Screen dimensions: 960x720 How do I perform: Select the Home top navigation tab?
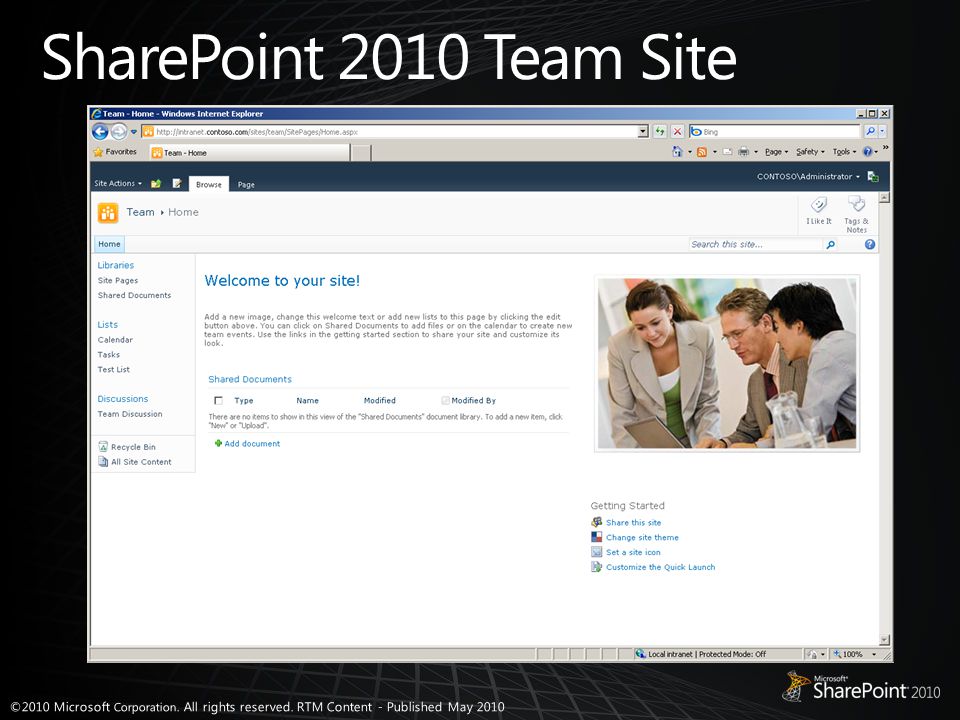click(110, 244)
